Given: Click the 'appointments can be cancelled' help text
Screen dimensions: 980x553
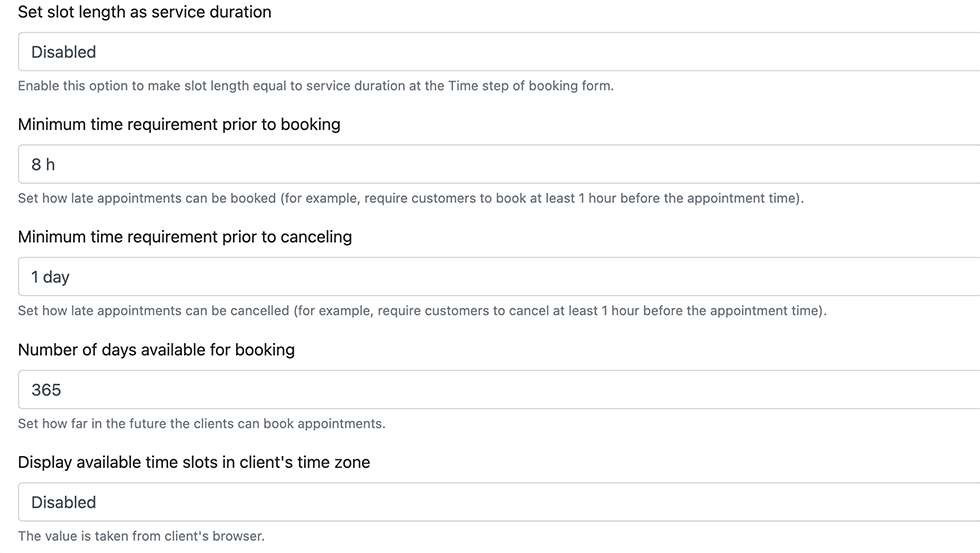Looking at the screenshot, I should (x=422, y=311).
